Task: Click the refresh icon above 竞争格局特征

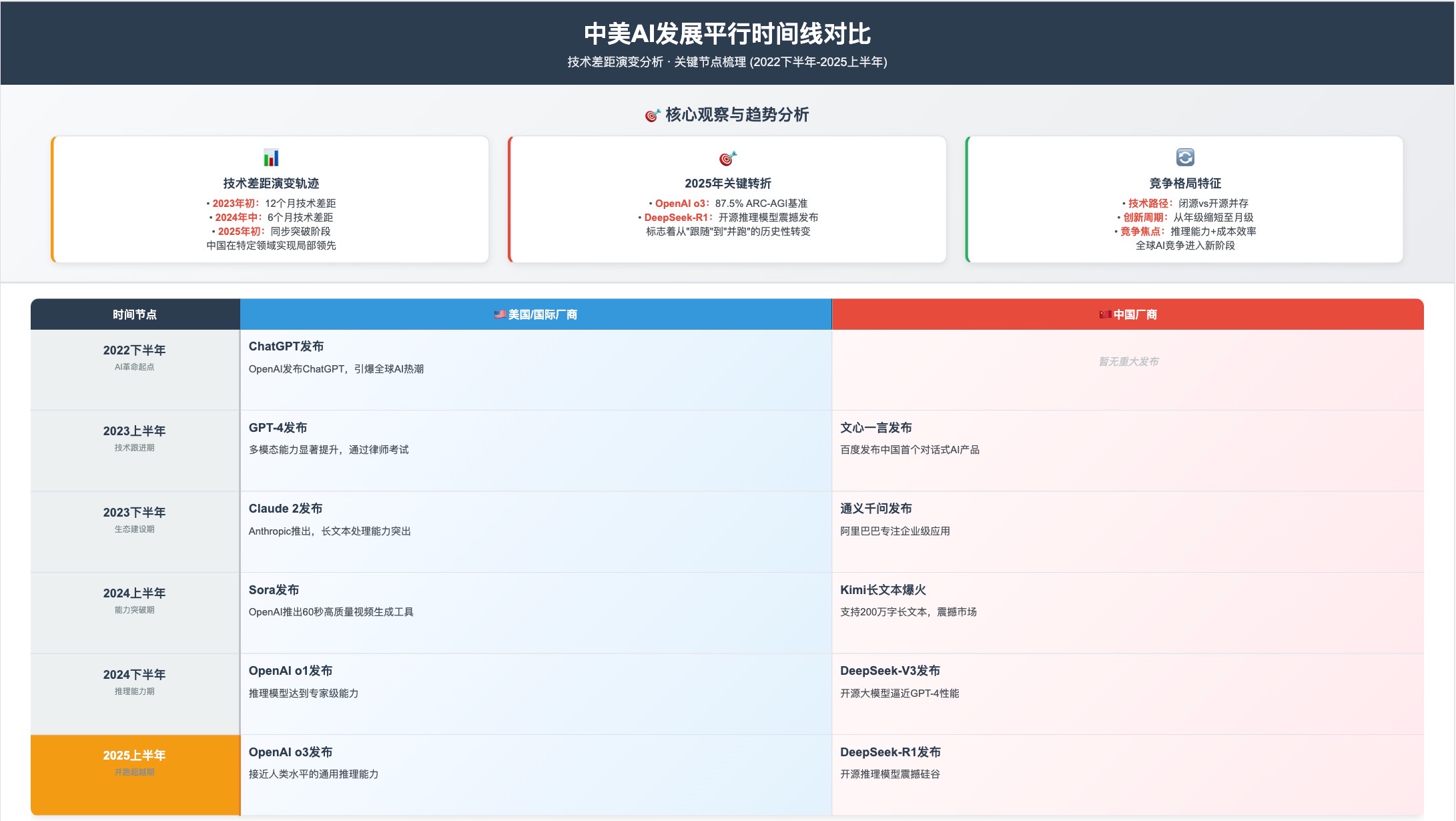Action: 1185,158
